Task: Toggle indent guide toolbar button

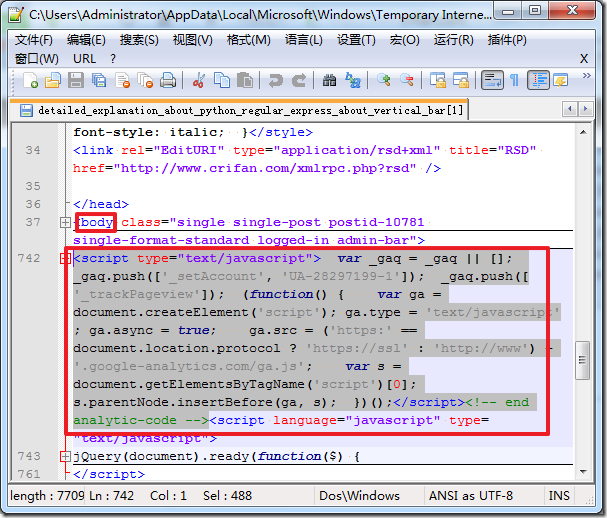Action: [538, 80]
